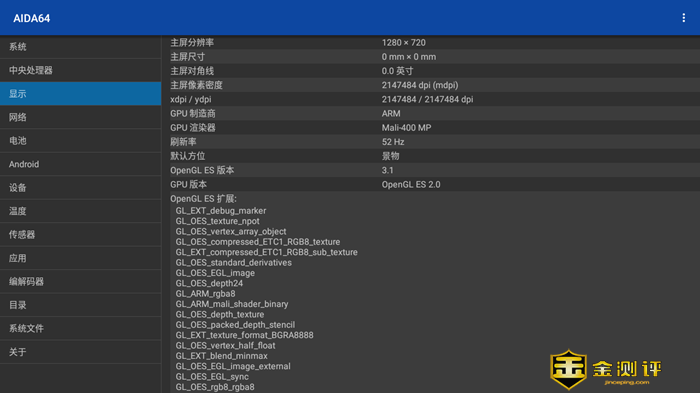Select 目录 in the sidebar
This screenshot has height=393, width=700.
pyautogui.click(x=80, y=305)
